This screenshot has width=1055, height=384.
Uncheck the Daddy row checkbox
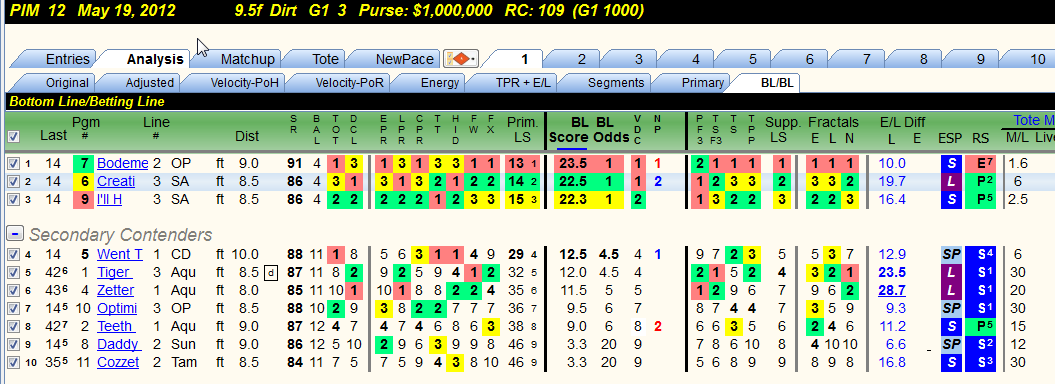coord(13,345)
